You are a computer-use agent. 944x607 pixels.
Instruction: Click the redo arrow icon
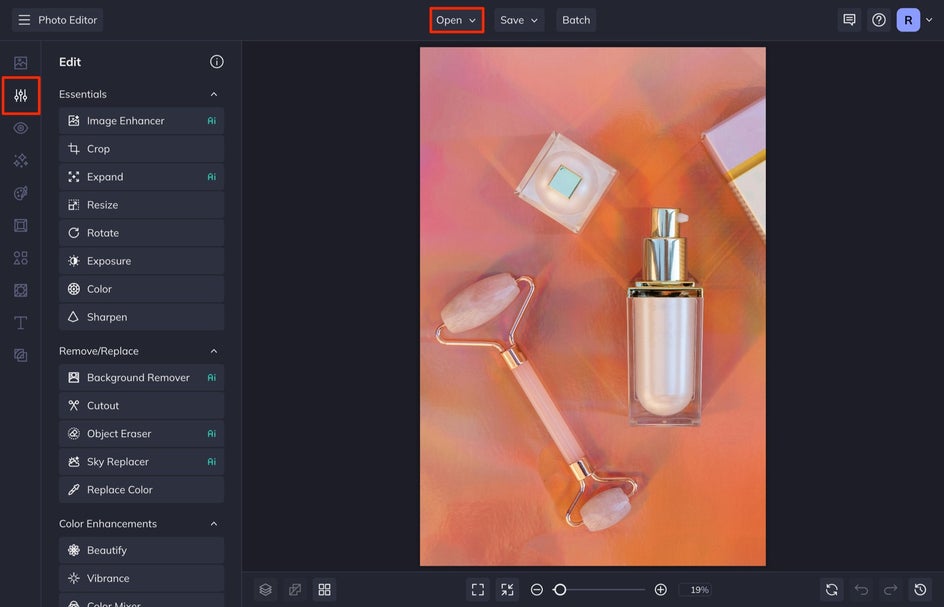(890, 590)
